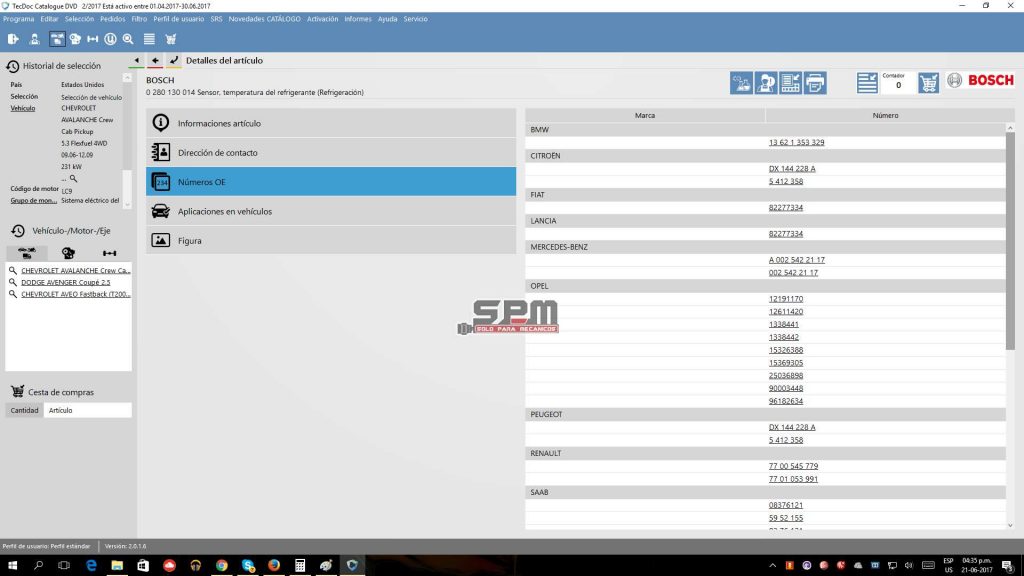Open the Perfil de usuario menu
The width and height of the screenshot is (1024, 576).
(x=178, y=19)
